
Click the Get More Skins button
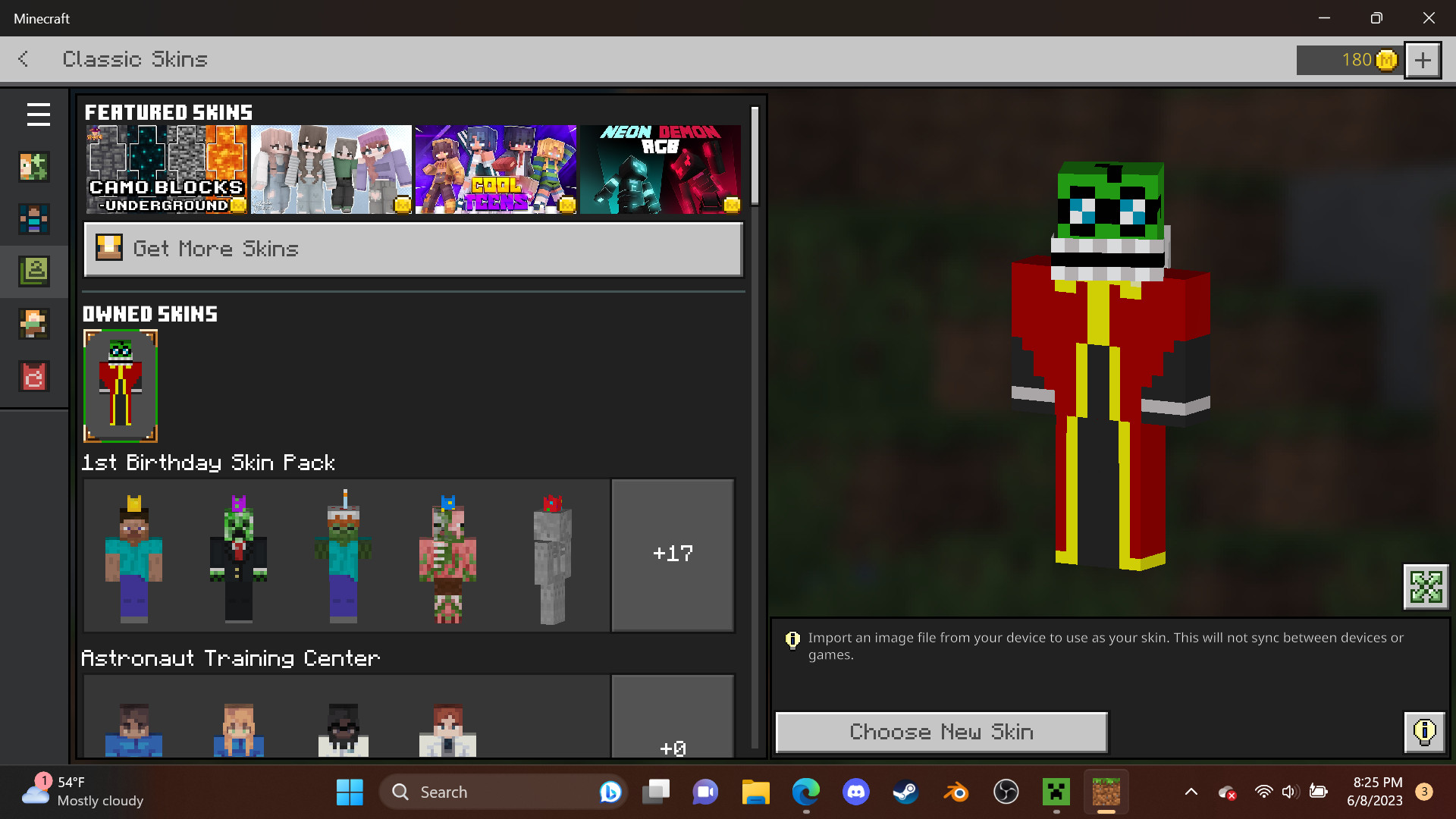413,249
